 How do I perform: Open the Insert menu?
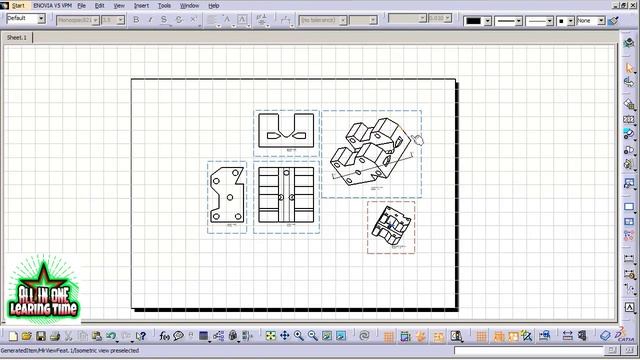141,6
